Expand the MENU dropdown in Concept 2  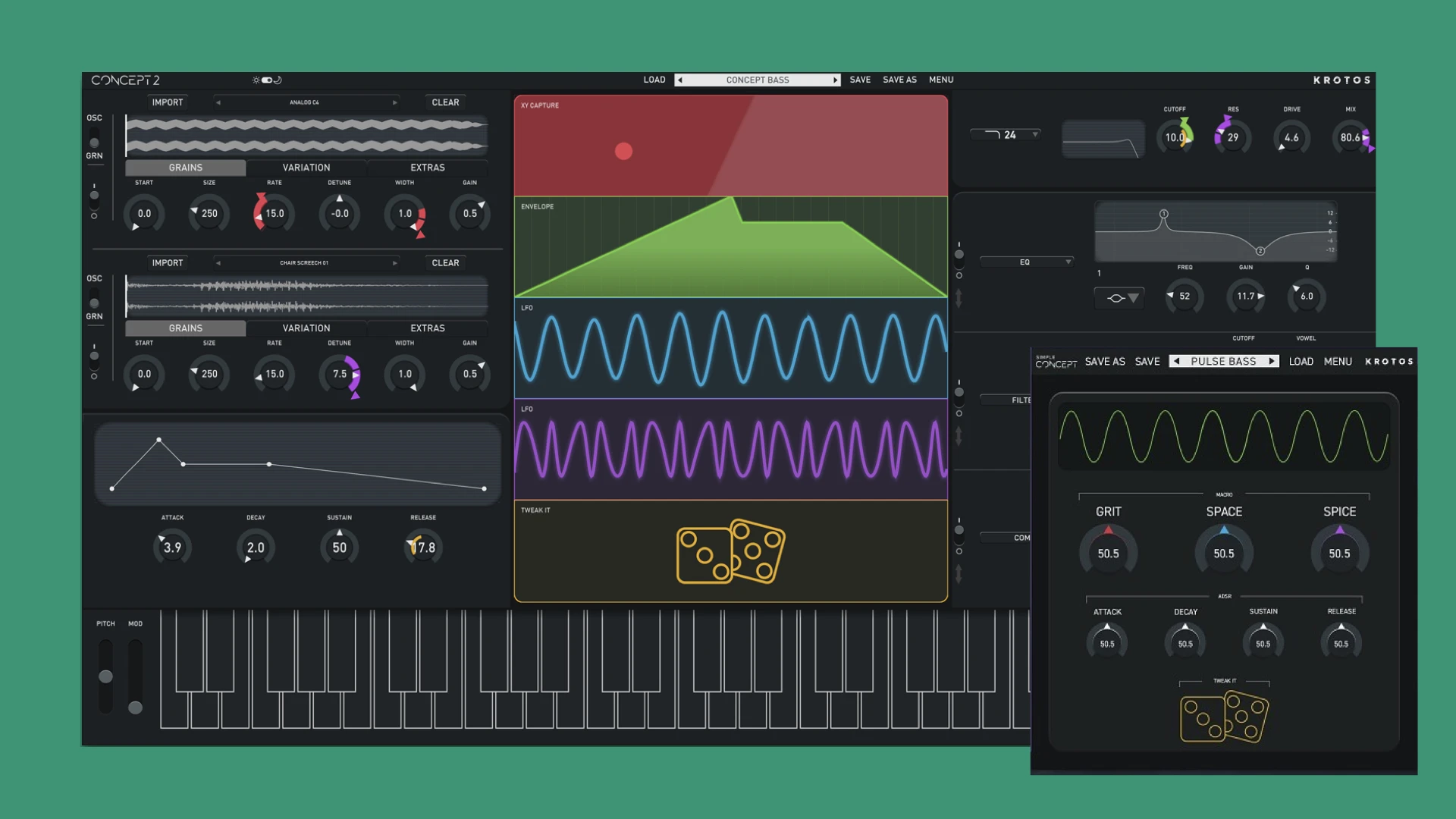(x=940, y=80)
